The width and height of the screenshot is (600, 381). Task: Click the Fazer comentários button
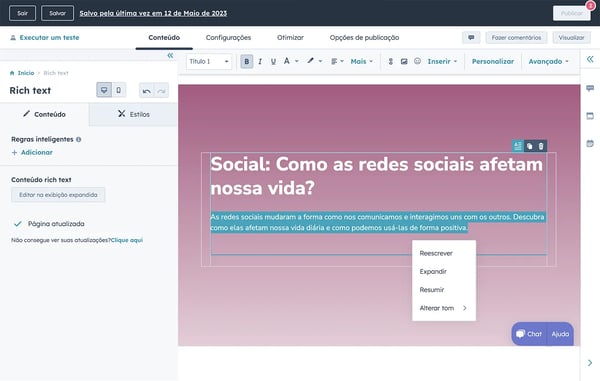pos(516,37)
